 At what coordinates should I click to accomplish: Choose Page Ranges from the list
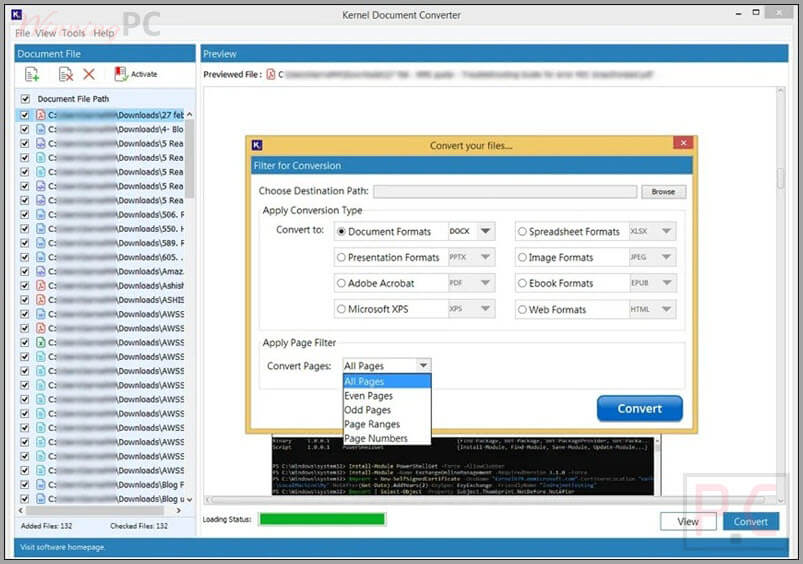click(x=387, y=424)
